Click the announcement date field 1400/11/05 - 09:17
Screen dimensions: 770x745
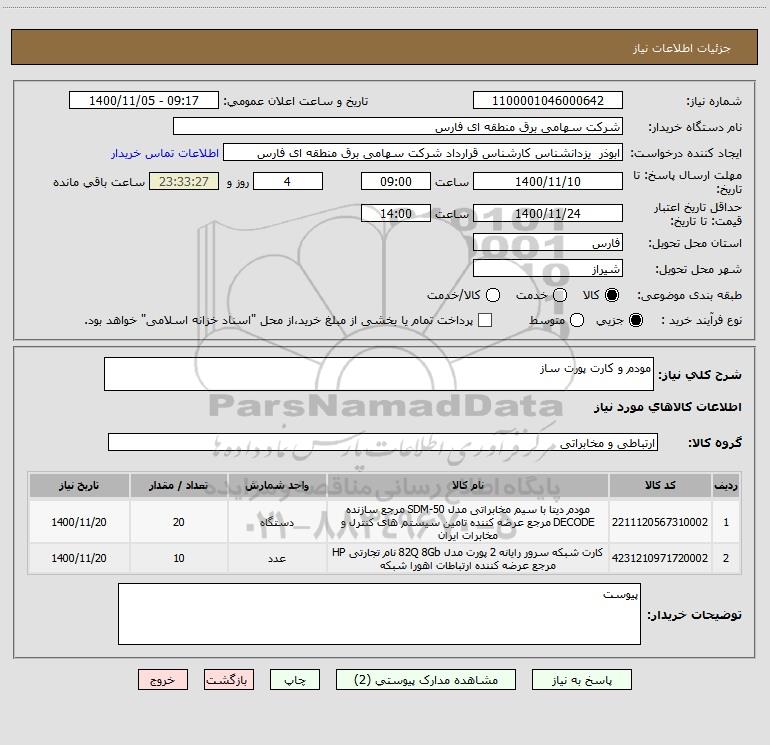(x=143, y=101)
